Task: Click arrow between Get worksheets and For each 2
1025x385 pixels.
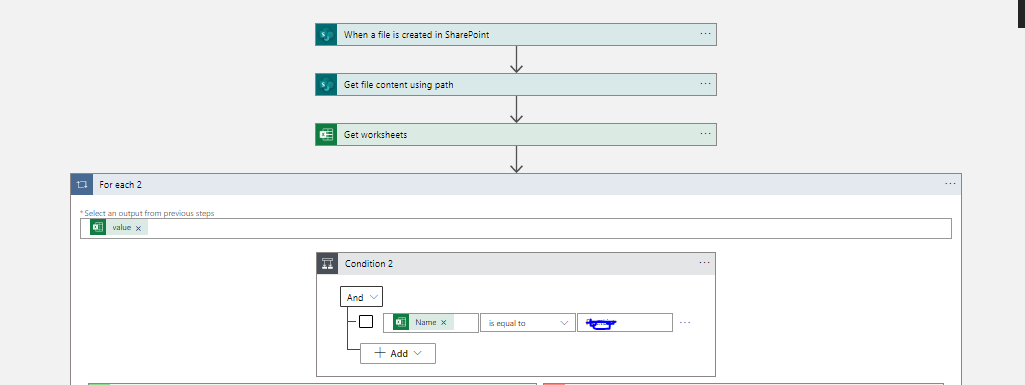Action: point(516,159)
